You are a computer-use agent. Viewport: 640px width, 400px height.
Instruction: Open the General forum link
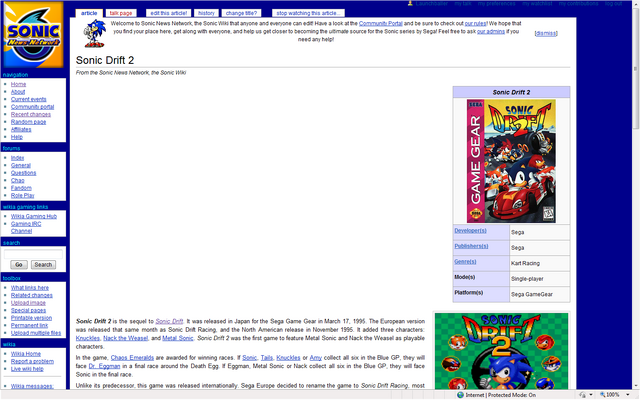(21, 165)
